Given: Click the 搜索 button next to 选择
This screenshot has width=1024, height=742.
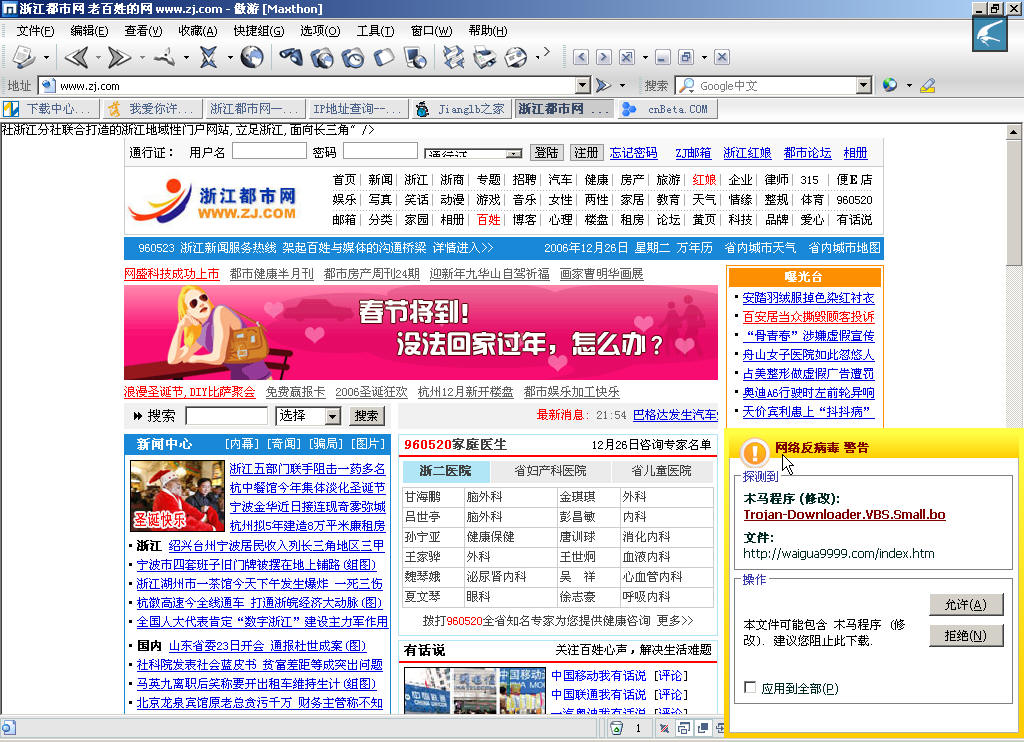Looking at the screenshot, I should click(x=366, y=415).
